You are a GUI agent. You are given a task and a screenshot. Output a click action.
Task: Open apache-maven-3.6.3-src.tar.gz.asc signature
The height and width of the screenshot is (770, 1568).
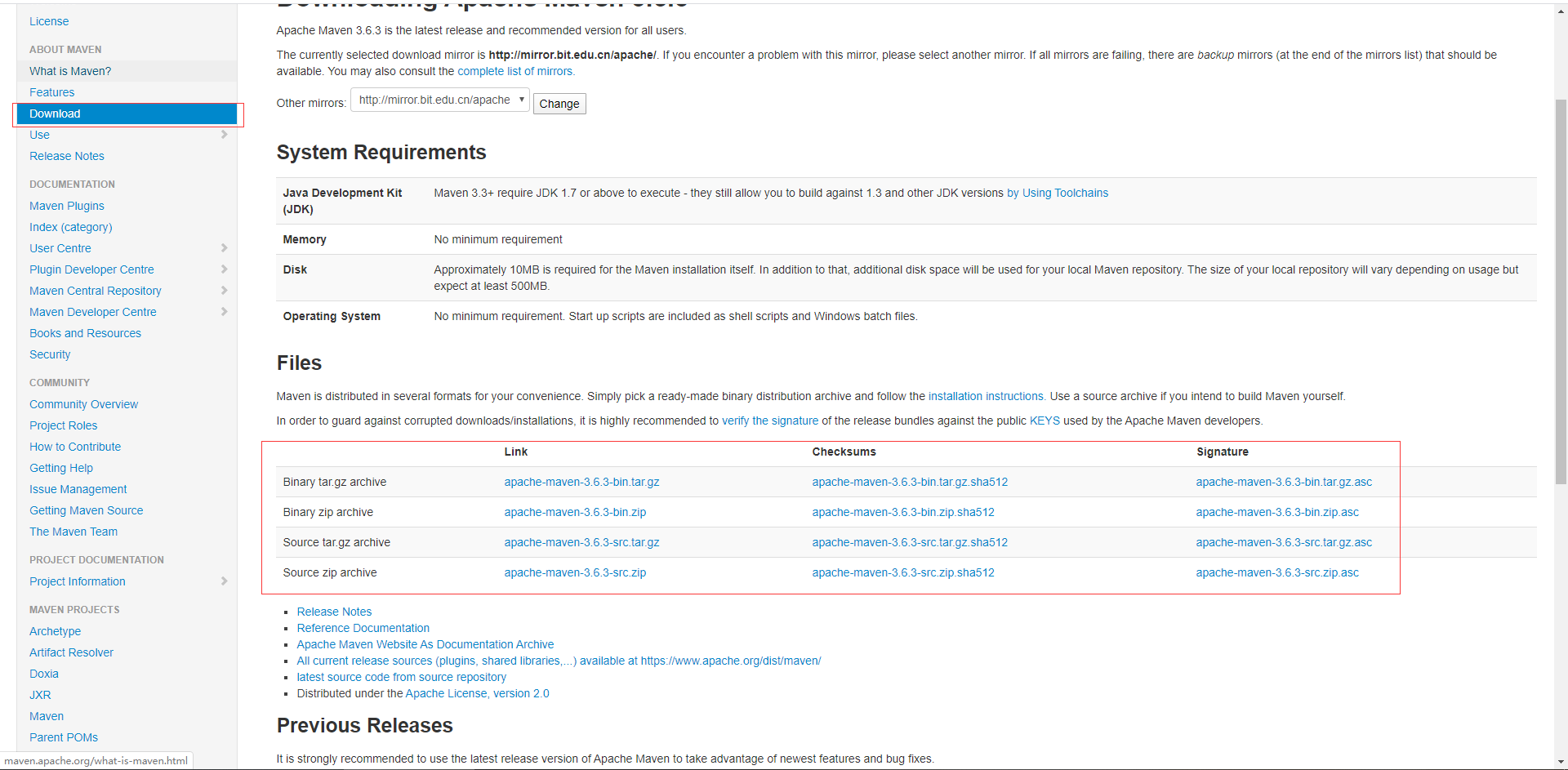pyautogui.click(x=1284, y=542)
